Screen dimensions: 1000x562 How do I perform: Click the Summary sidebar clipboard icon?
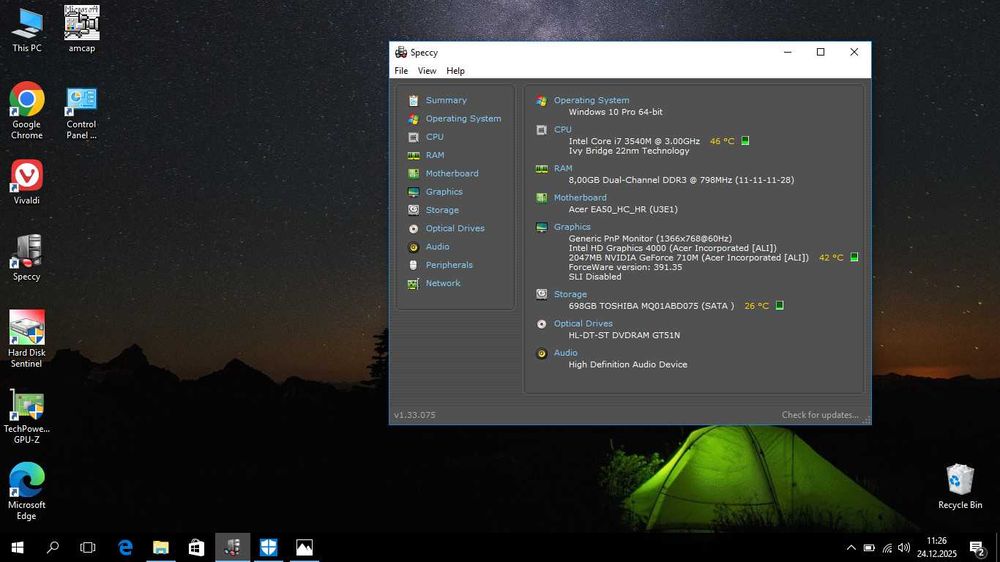413,100
